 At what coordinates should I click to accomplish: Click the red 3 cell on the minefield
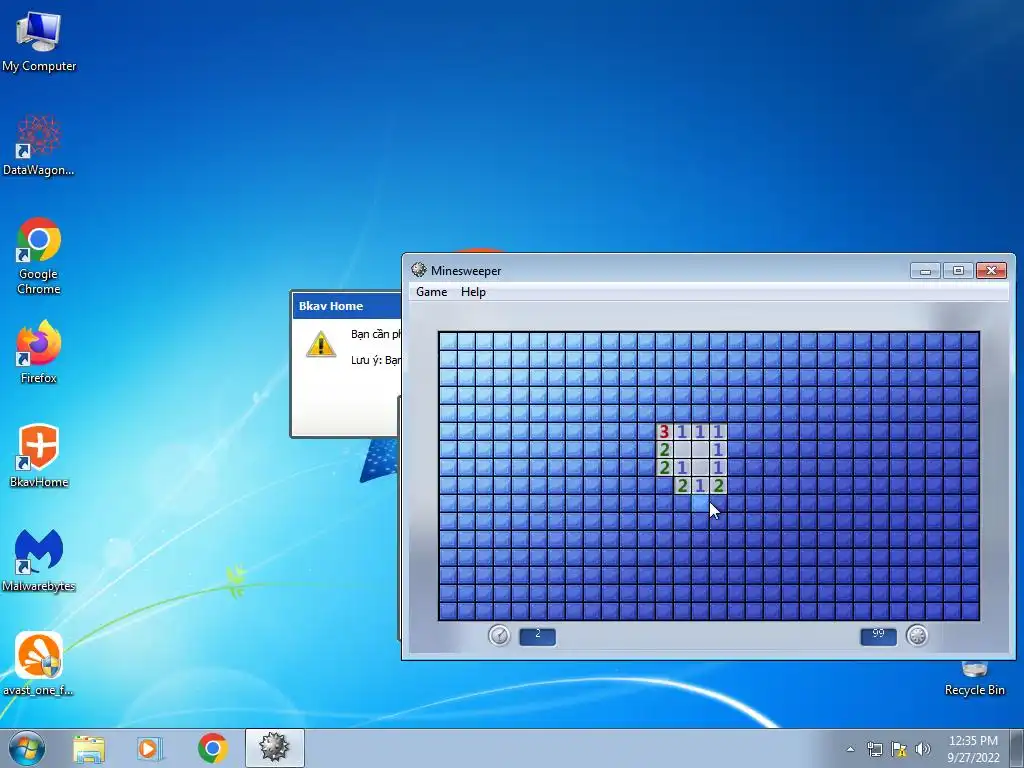pos(664,432)
